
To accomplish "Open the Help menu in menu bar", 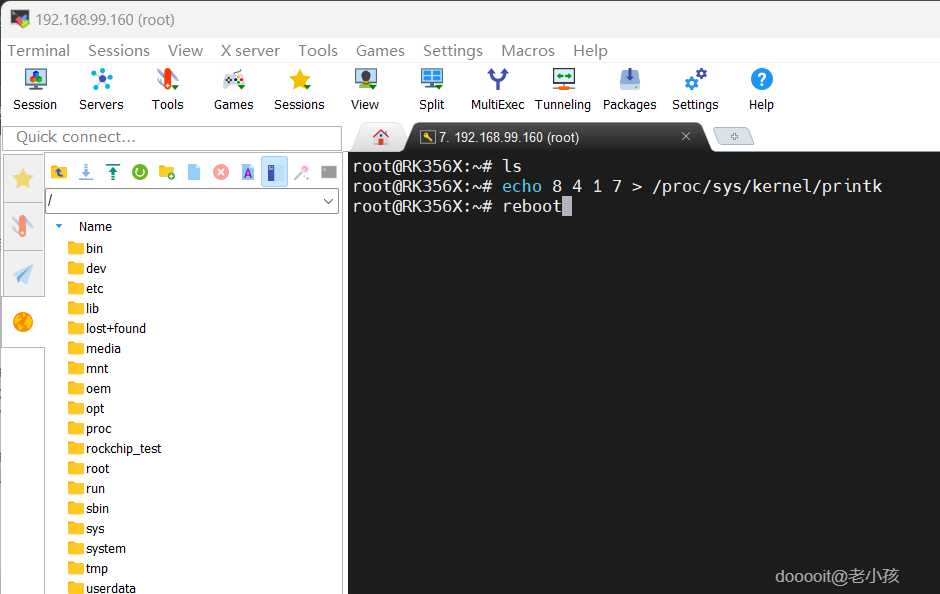I will pyautogui.click(x=590, y=50).
